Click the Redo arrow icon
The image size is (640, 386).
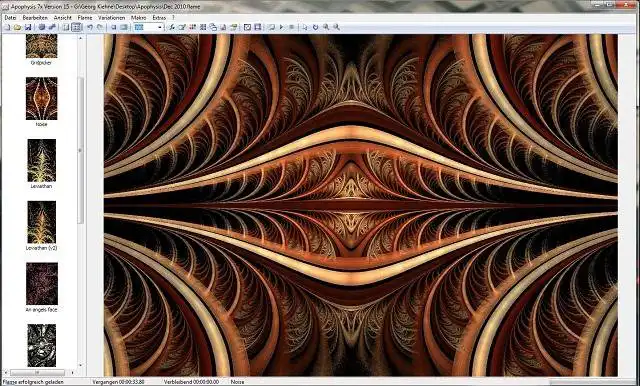[x=100, y=27]
